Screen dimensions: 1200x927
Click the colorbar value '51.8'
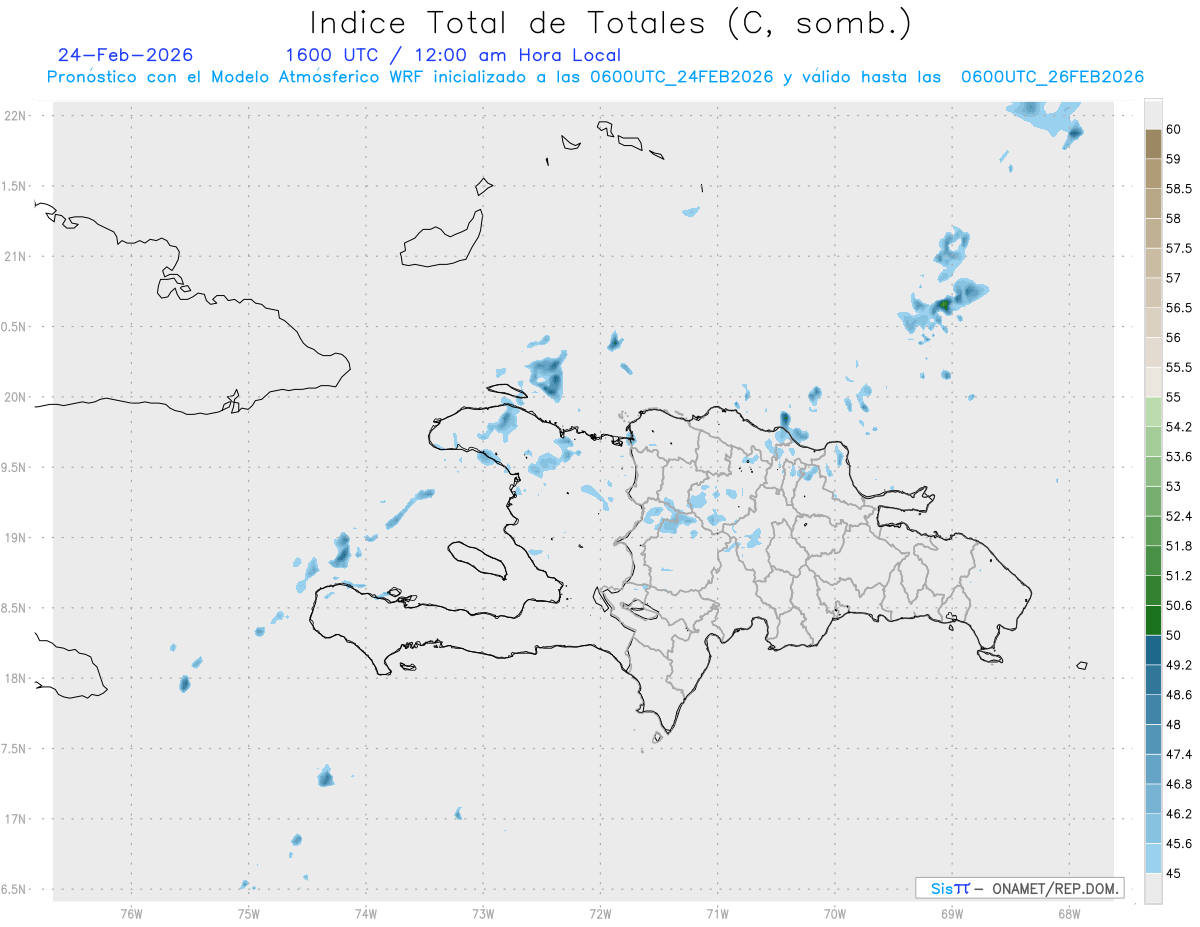1179,546
